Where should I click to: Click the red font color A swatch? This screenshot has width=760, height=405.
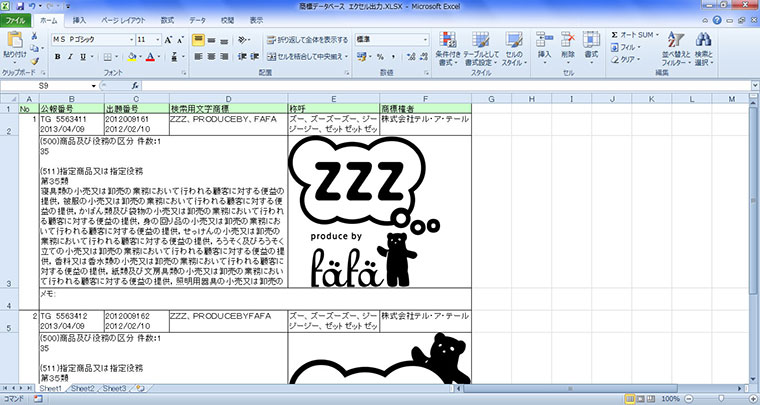click(x=150, y=57)
